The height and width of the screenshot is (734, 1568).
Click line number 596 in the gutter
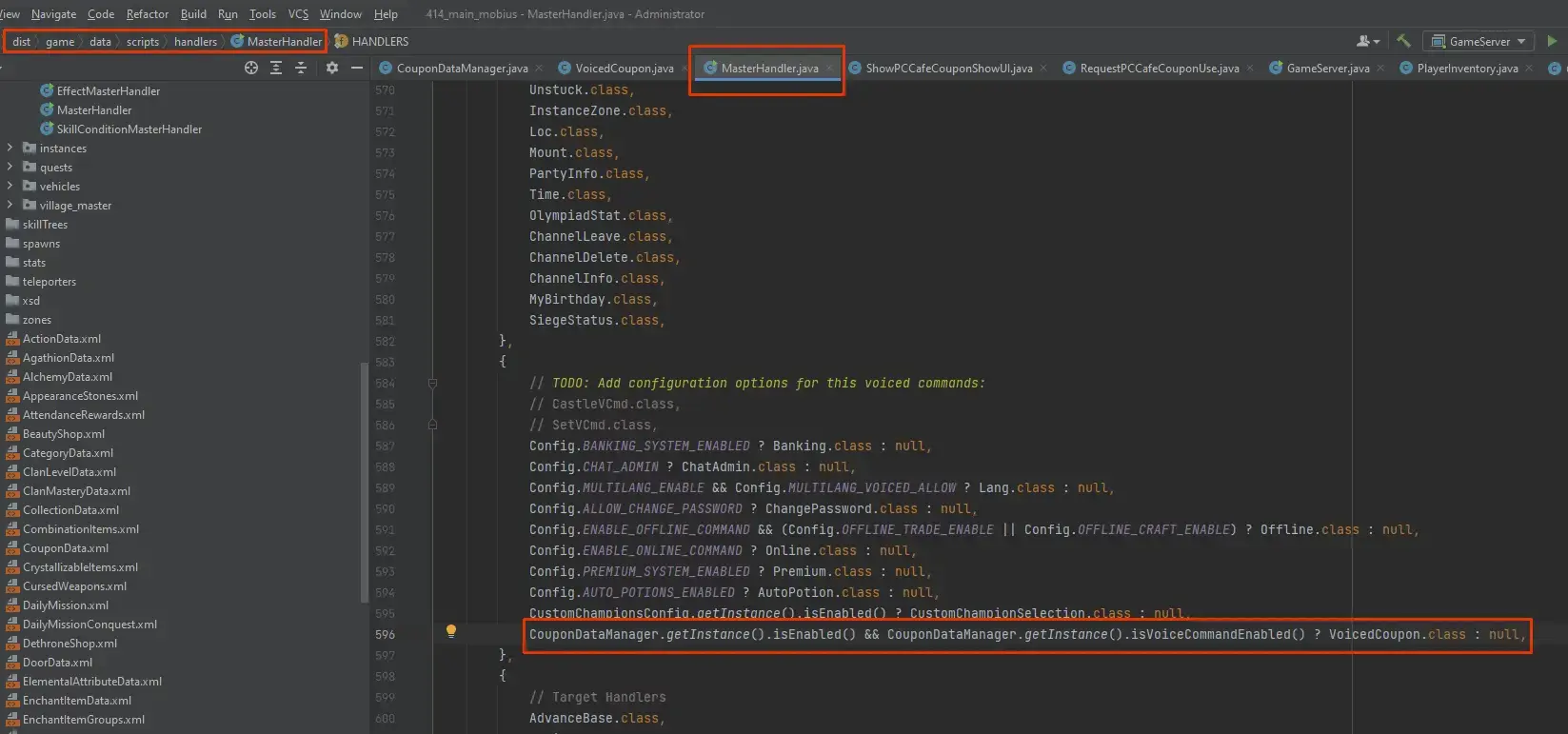[385, 634]
